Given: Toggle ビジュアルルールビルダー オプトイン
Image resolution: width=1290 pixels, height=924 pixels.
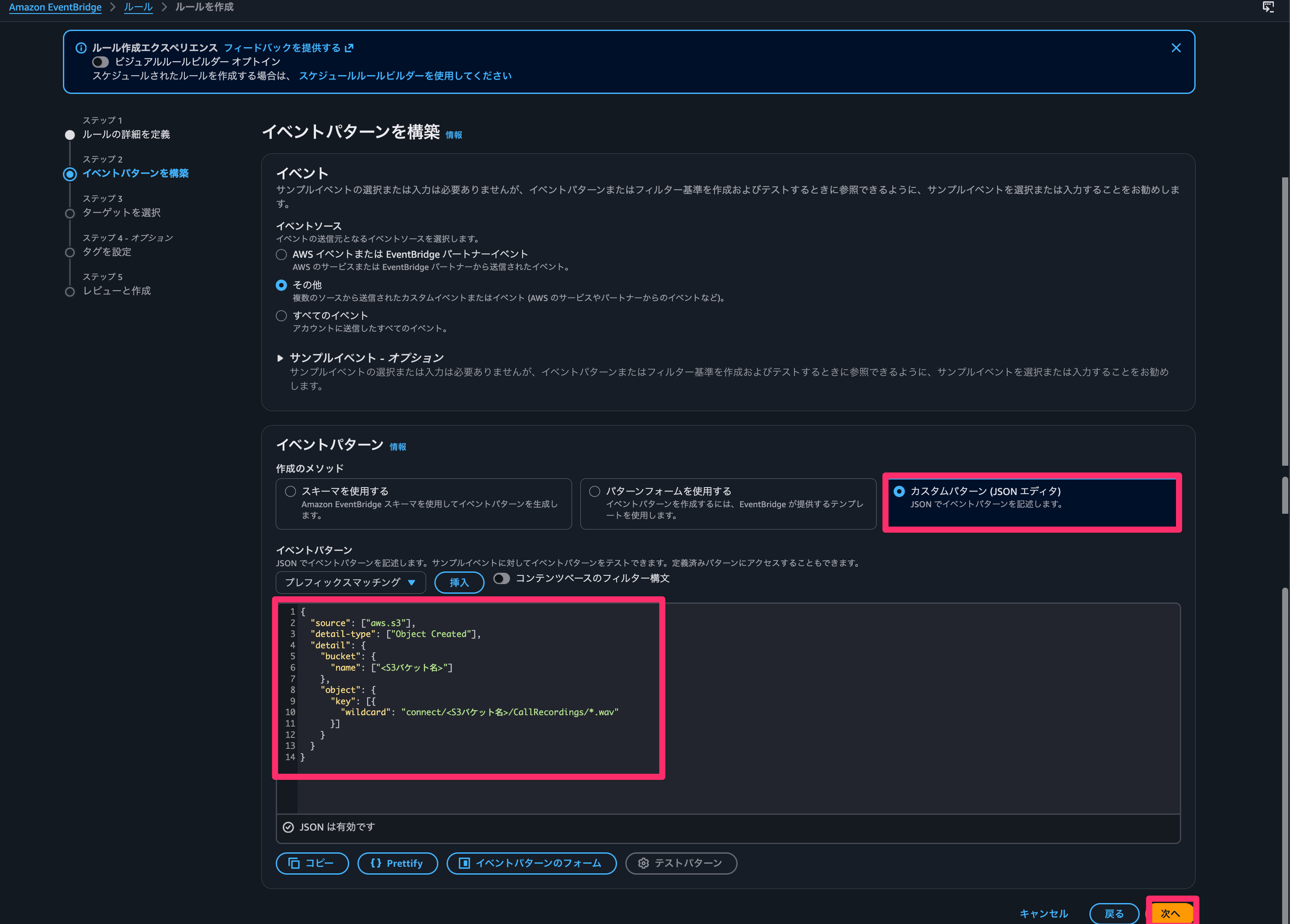Looking at the screenshot, I should click(100, 62).
